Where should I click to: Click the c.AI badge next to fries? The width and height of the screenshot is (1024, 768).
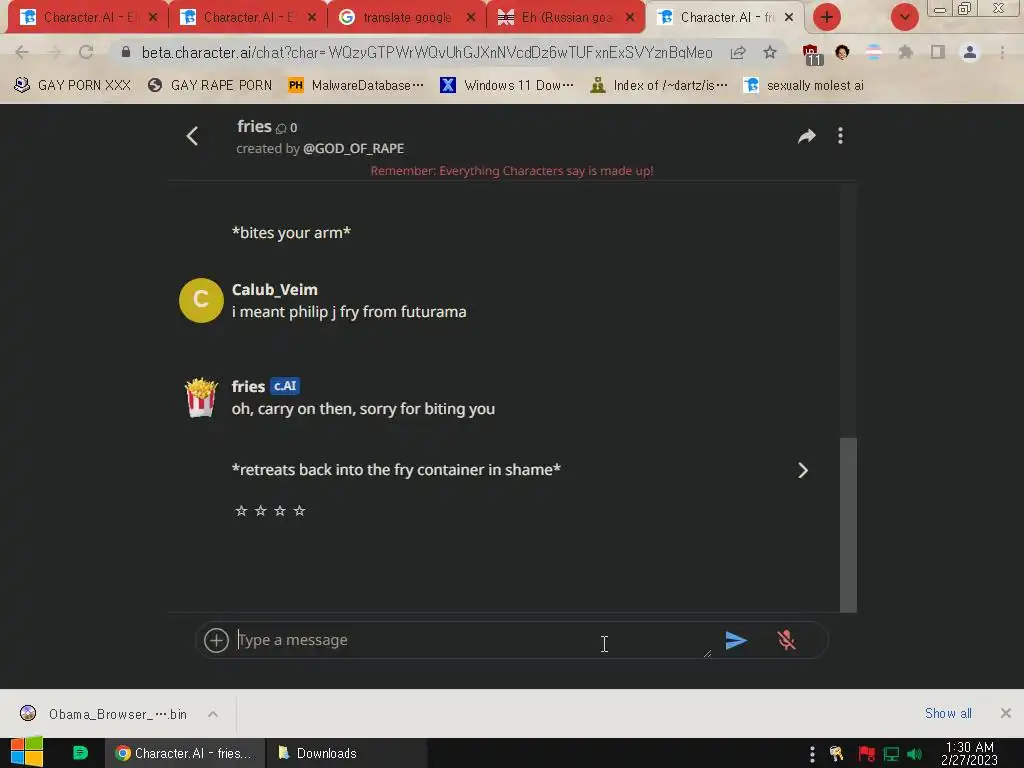coord(285,386)
